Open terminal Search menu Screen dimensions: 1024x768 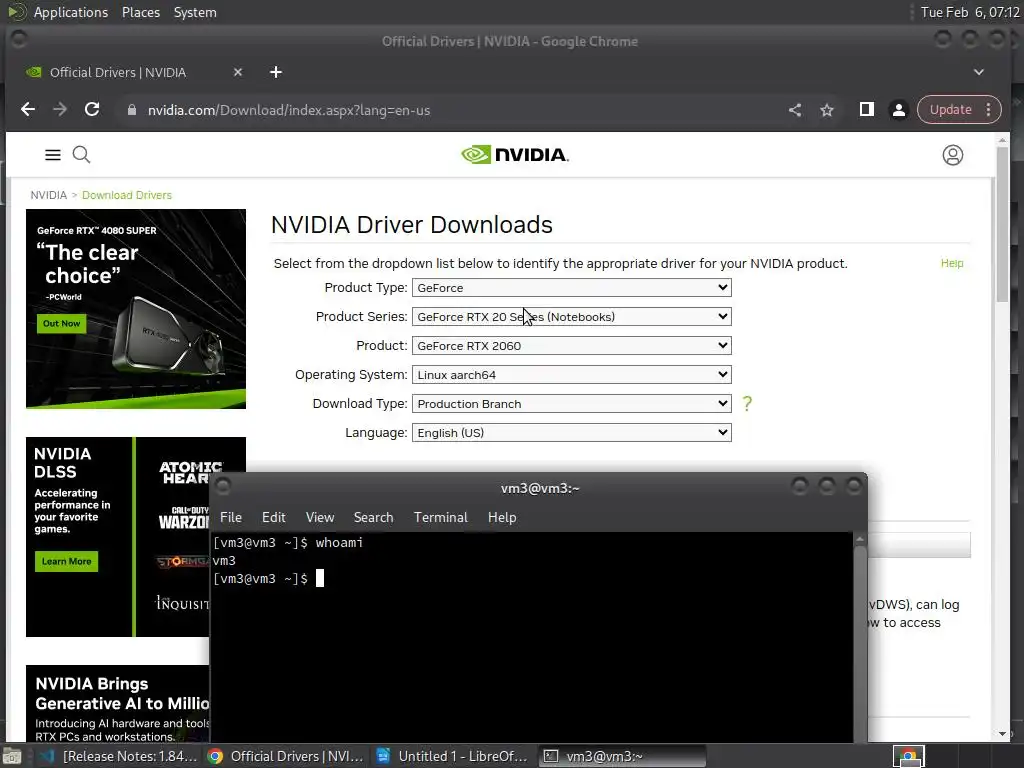[374, 517]
